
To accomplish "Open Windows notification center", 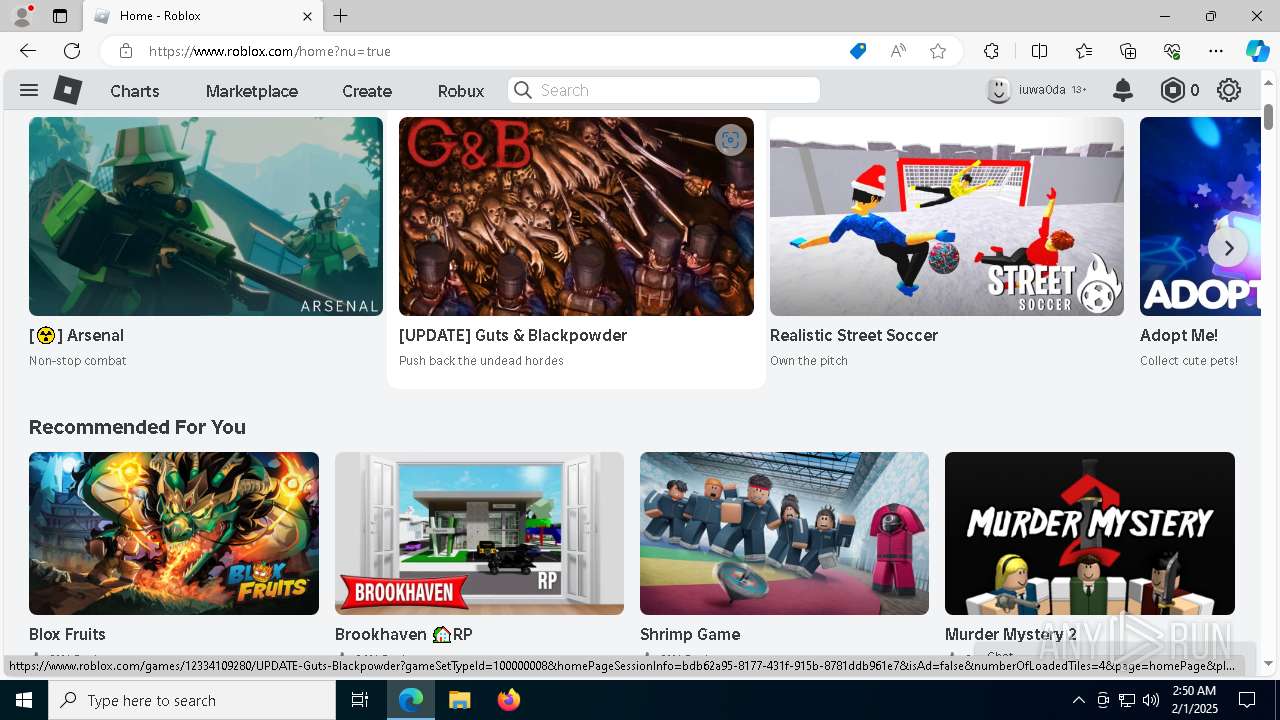I will pyautogui.click(x=1247, y=700).
